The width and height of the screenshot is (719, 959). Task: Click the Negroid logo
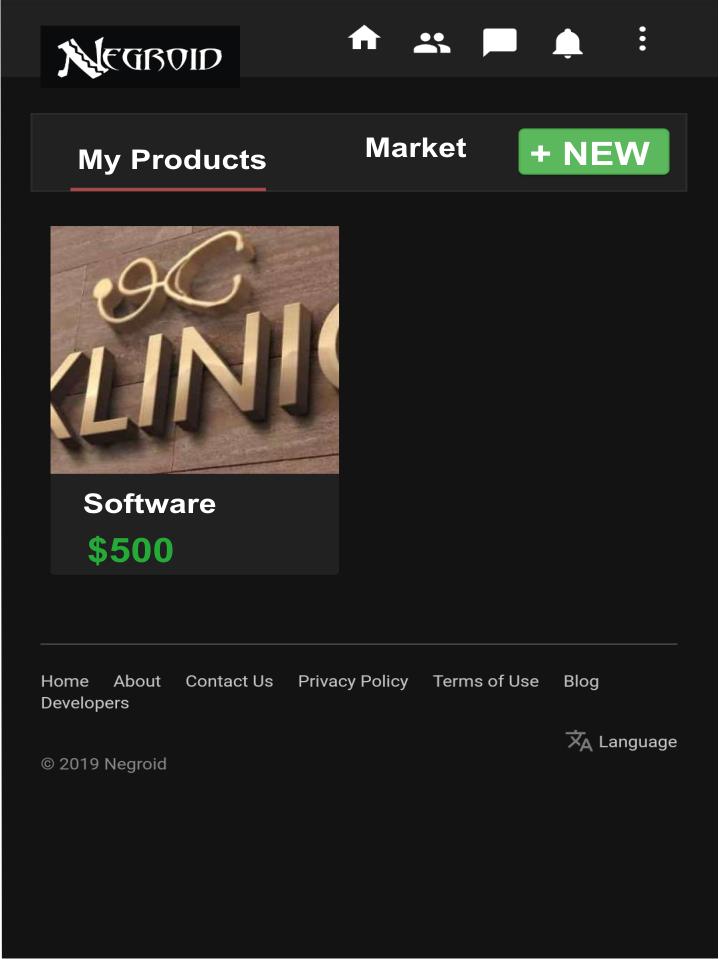click(140, 57)
